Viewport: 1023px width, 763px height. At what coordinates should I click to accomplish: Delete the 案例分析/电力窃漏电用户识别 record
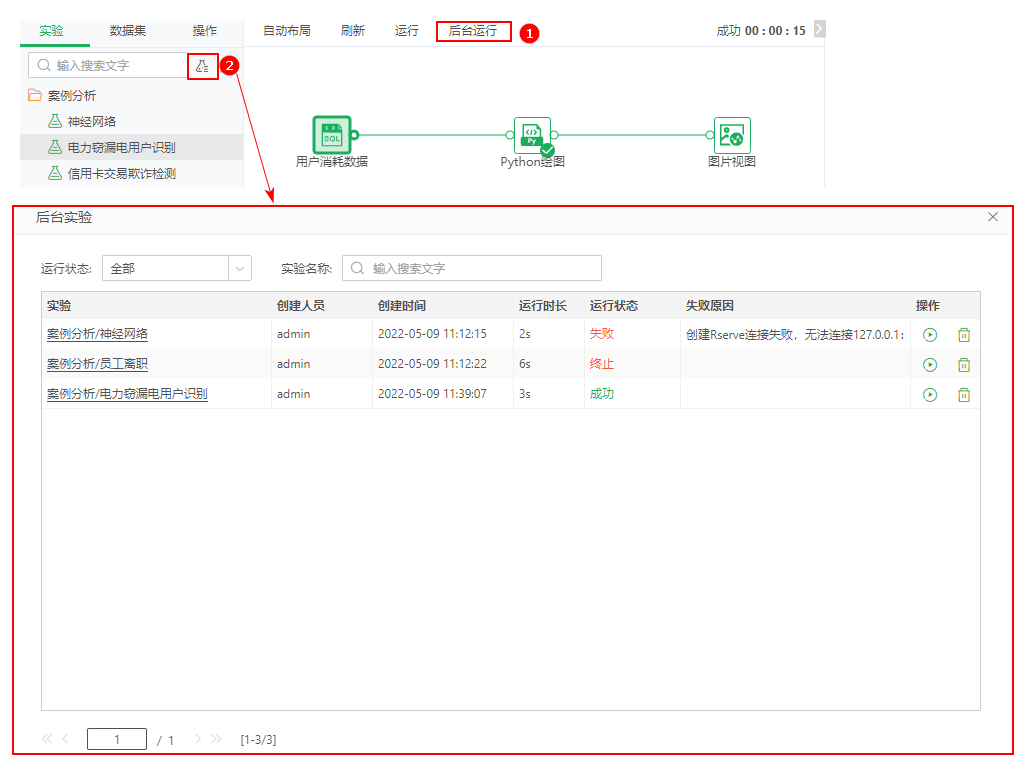pyautogui.click(x=964, y=395)
